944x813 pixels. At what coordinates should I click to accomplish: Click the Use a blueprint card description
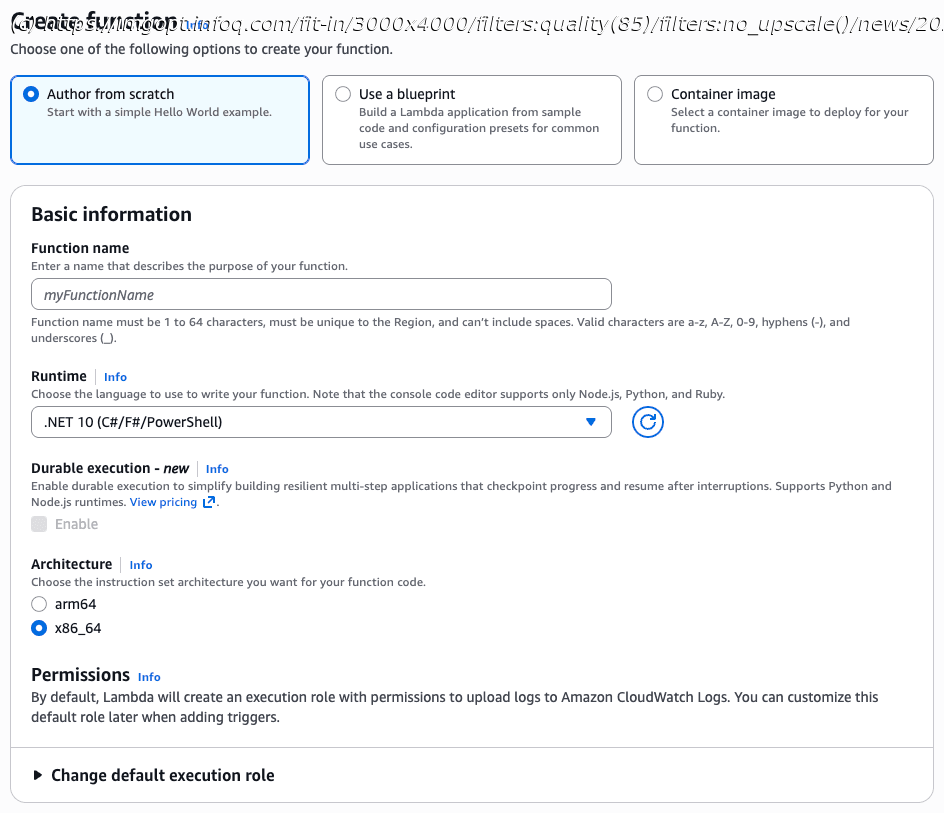(x=479, y=128)
